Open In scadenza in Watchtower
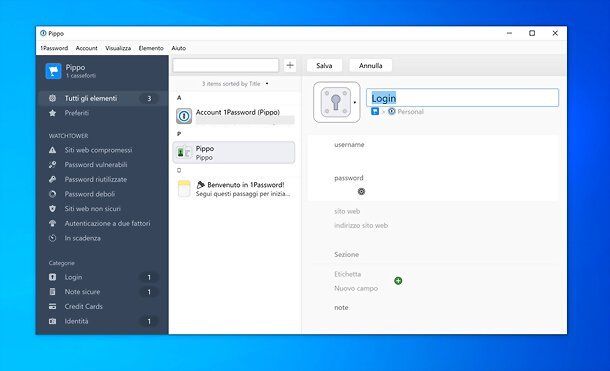 point(102,238)
